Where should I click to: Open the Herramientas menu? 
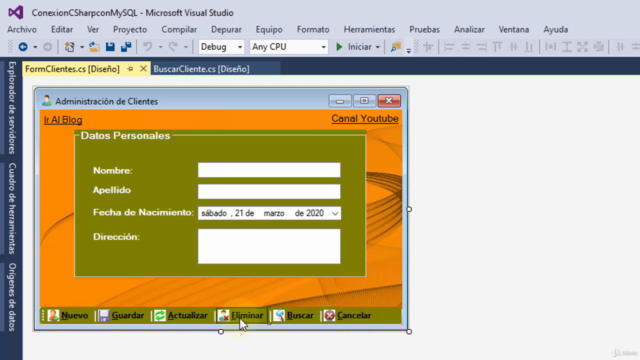369,29
